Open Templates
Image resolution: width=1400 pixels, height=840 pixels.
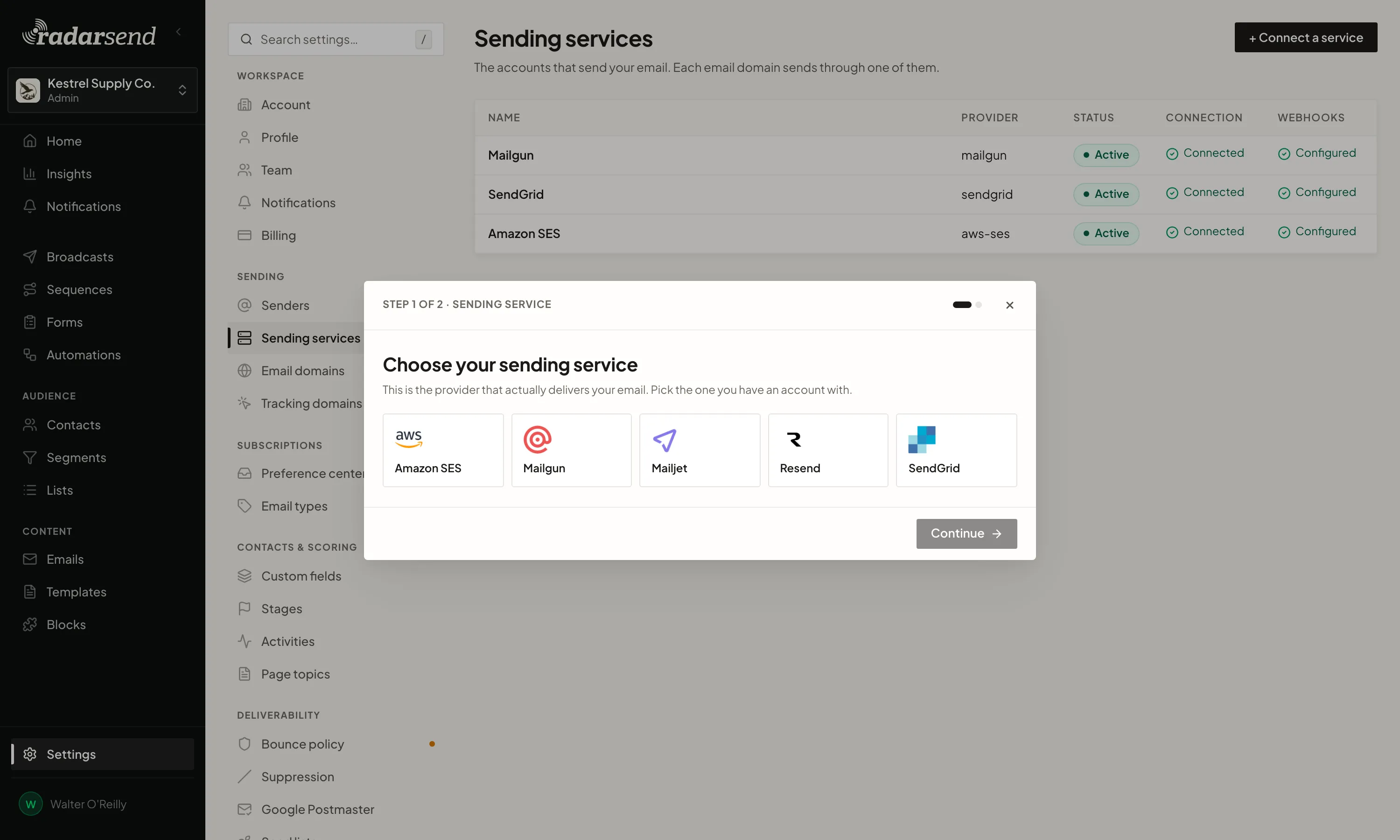[x=102, y=592]
